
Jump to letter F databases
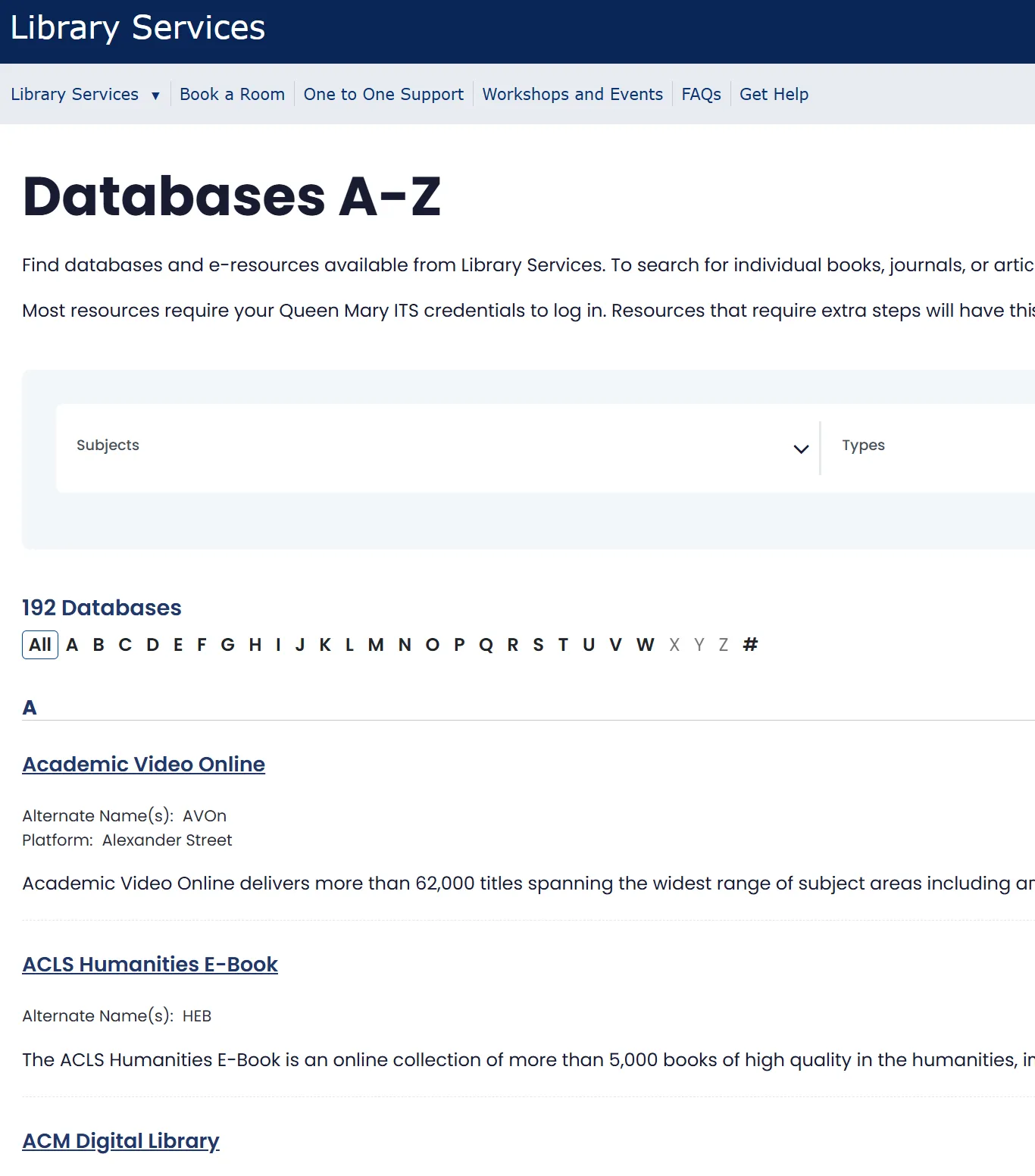202,645
